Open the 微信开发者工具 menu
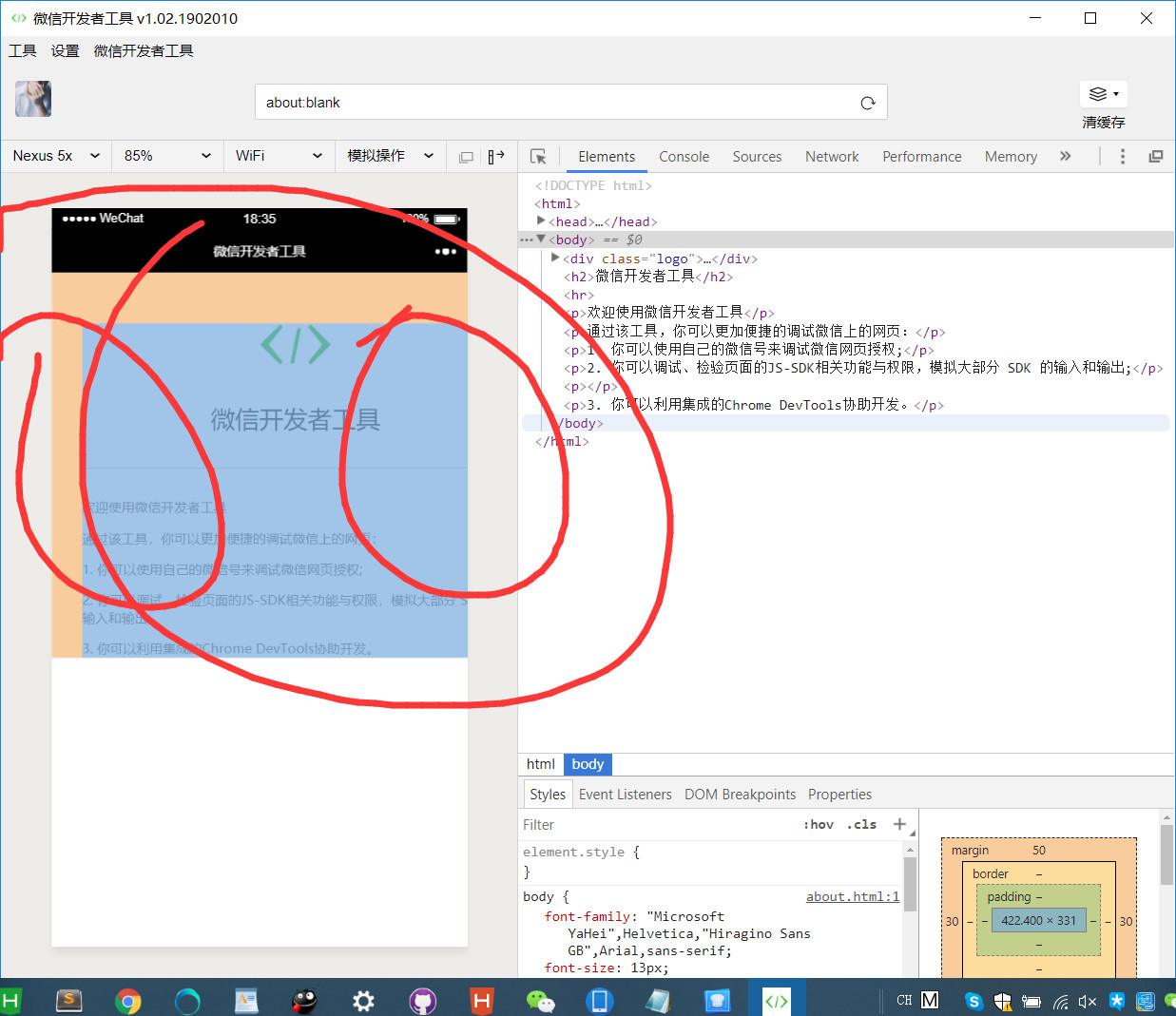1176x1016 pixels. [144, 51]
